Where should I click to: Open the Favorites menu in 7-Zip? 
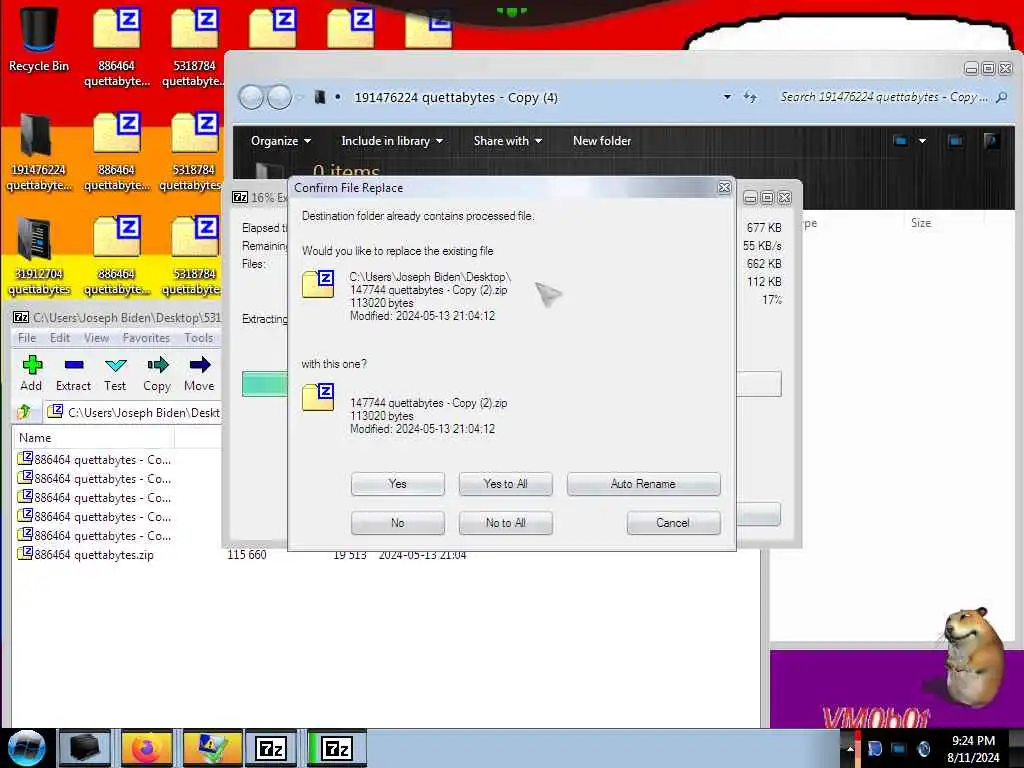click(x=146, y=338)
